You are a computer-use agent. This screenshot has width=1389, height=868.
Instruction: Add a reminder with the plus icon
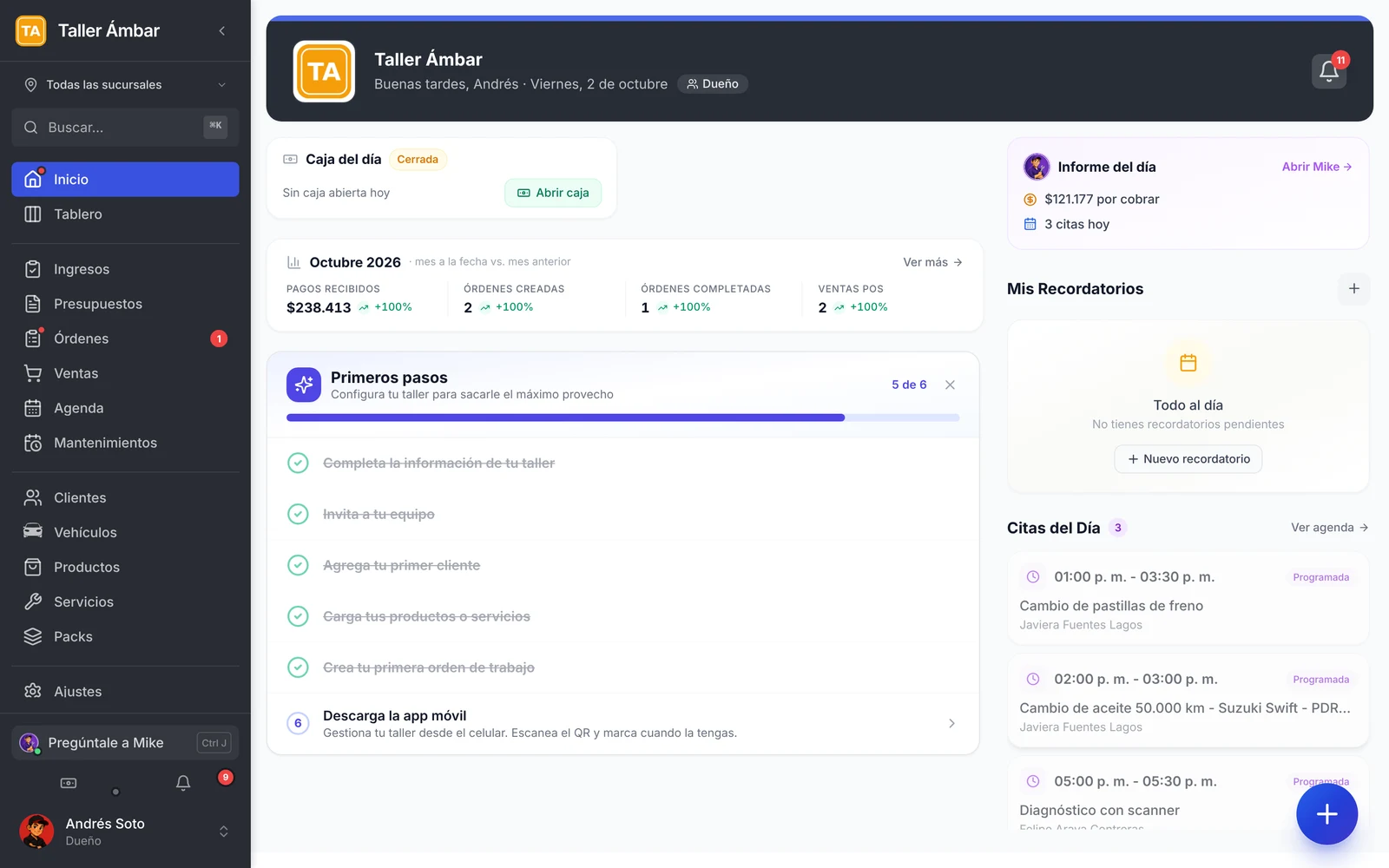(1354, 289)
